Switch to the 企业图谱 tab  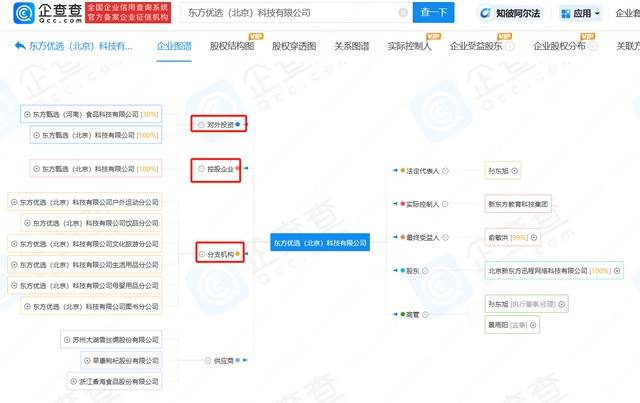[174, 46]
